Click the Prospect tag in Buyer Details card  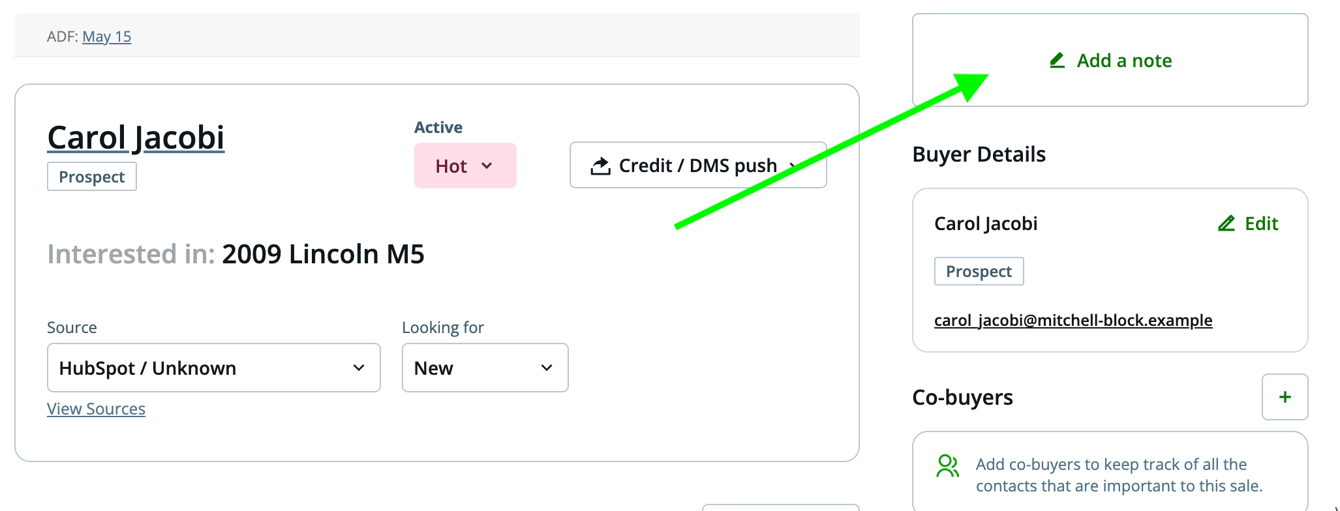(x=979, y=272)
